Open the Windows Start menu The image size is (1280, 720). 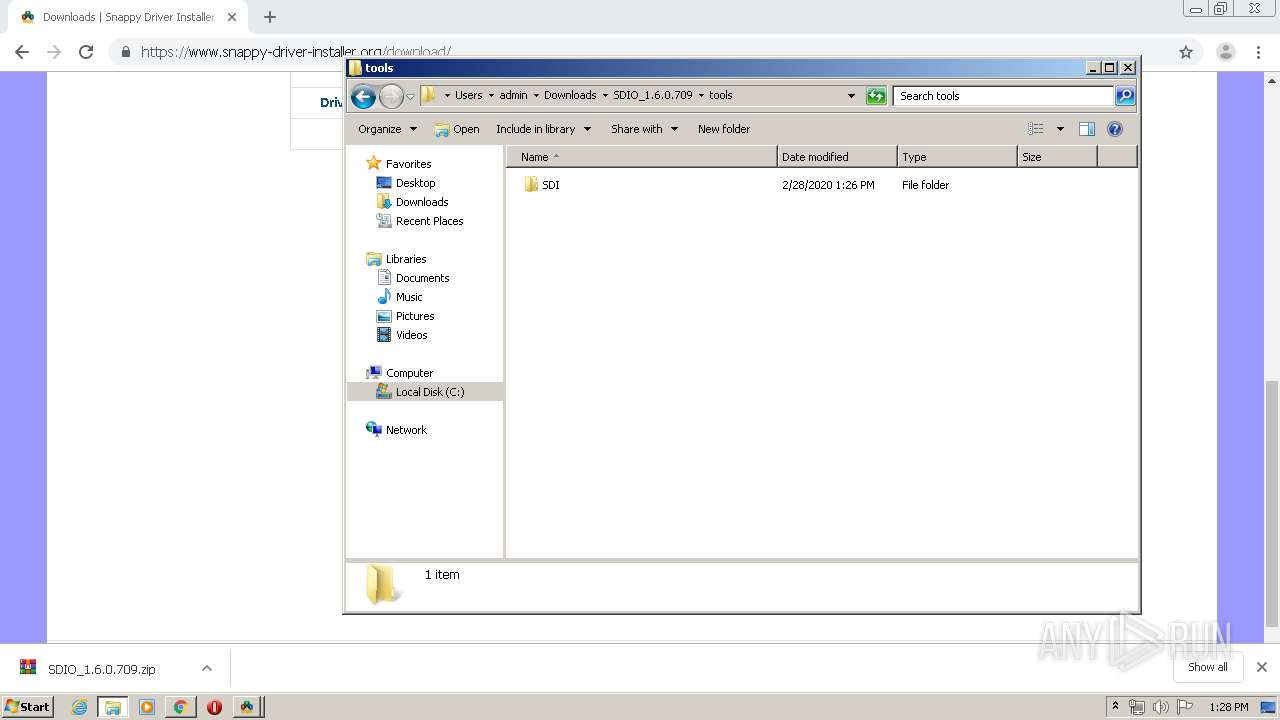[28, 706]
